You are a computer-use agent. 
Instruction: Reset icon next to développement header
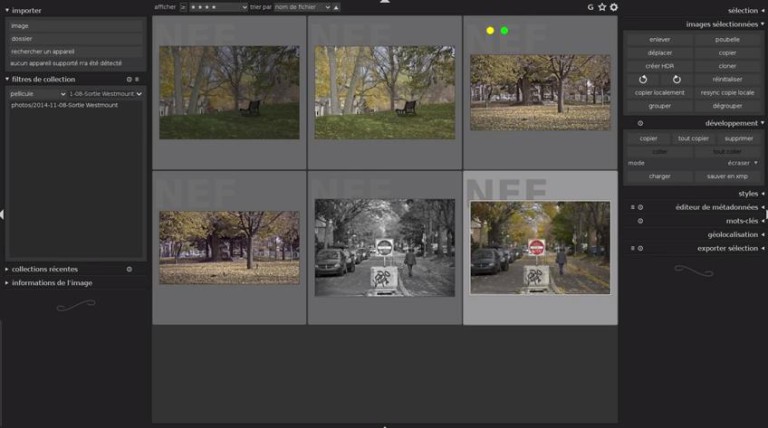point(640,123)
